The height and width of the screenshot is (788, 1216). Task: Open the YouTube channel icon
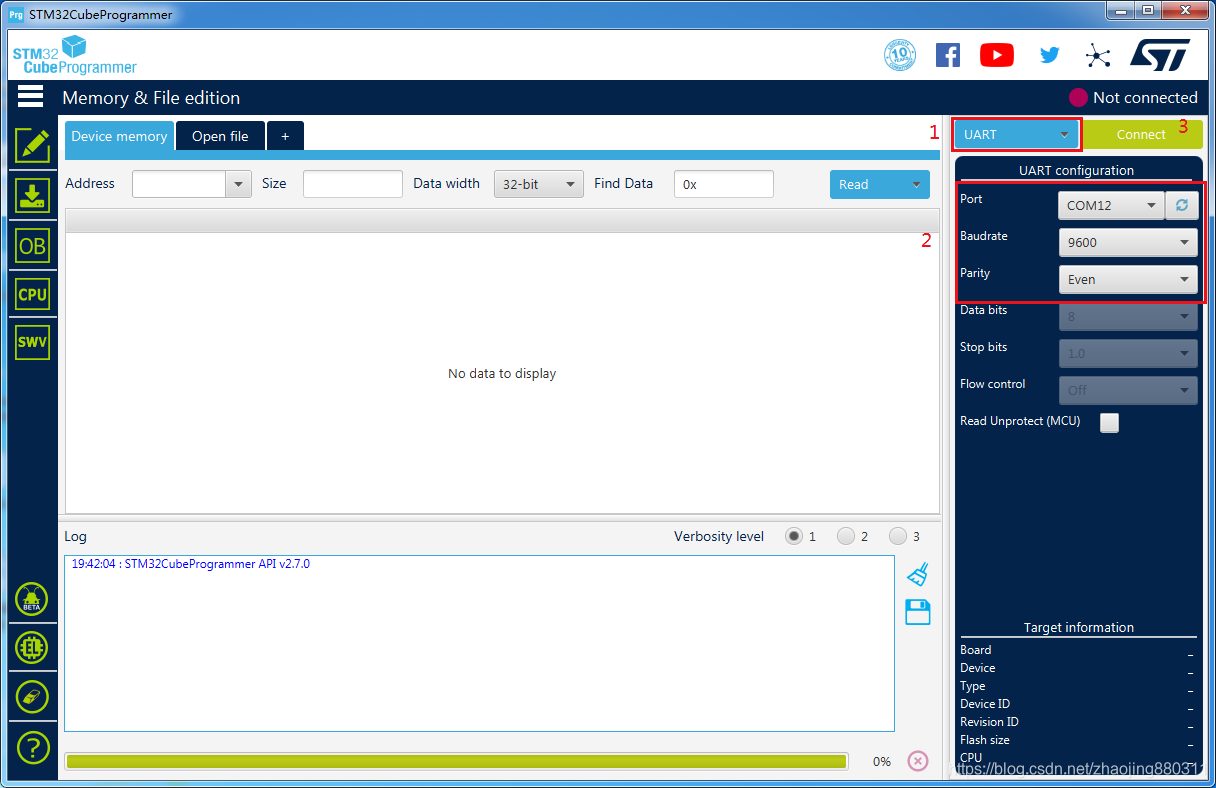pyautogui.click(x=997, y=55)
